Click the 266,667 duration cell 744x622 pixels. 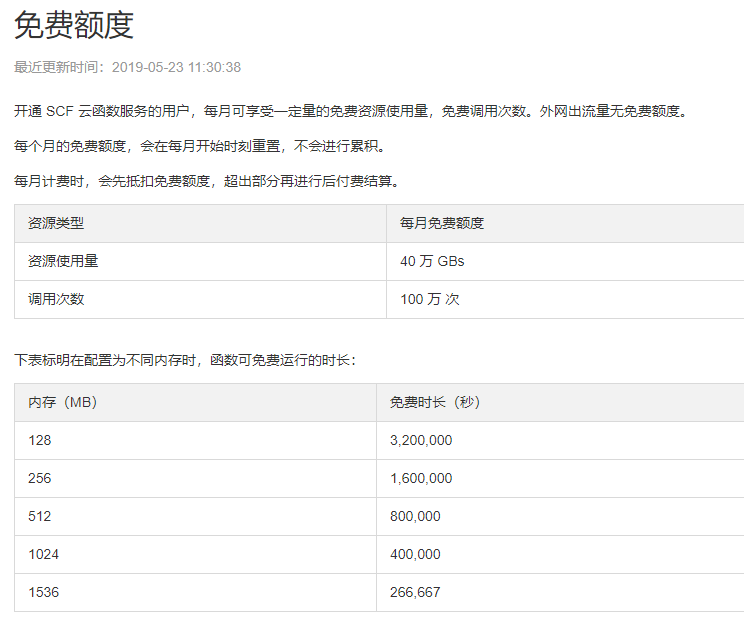click(560, 592)
